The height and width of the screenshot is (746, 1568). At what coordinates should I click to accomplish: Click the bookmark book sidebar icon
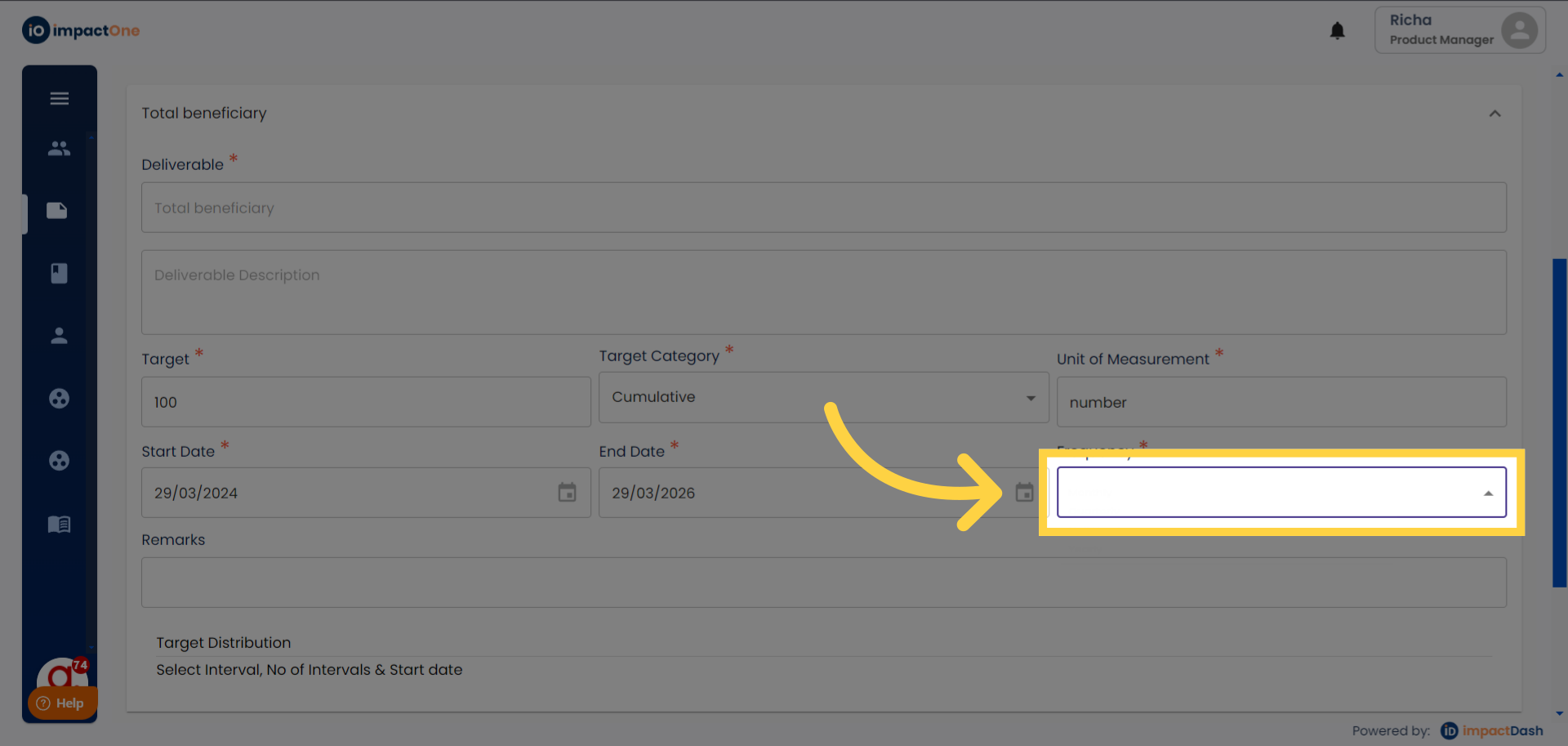tap(59, 273)
